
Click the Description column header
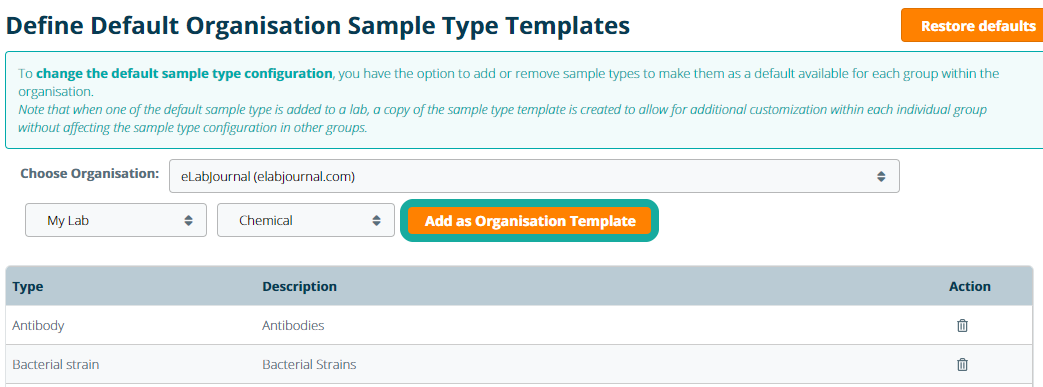click(x=299, y=287)
